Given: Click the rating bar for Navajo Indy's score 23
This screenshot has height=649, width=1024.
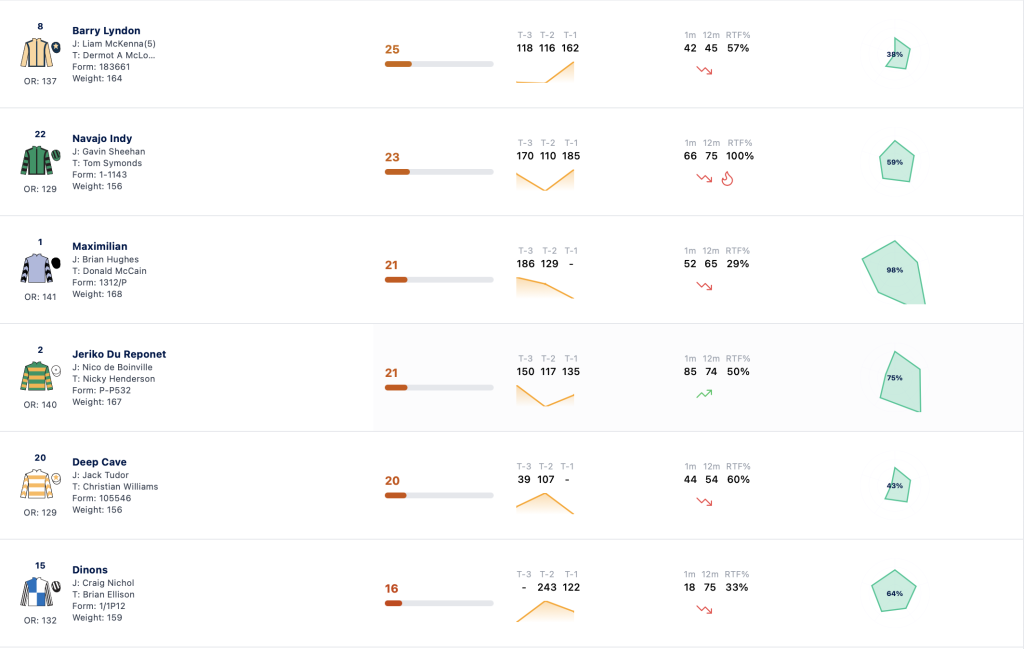Looking at the screenshot, I should pyautogui.click(x=439, y=172).
